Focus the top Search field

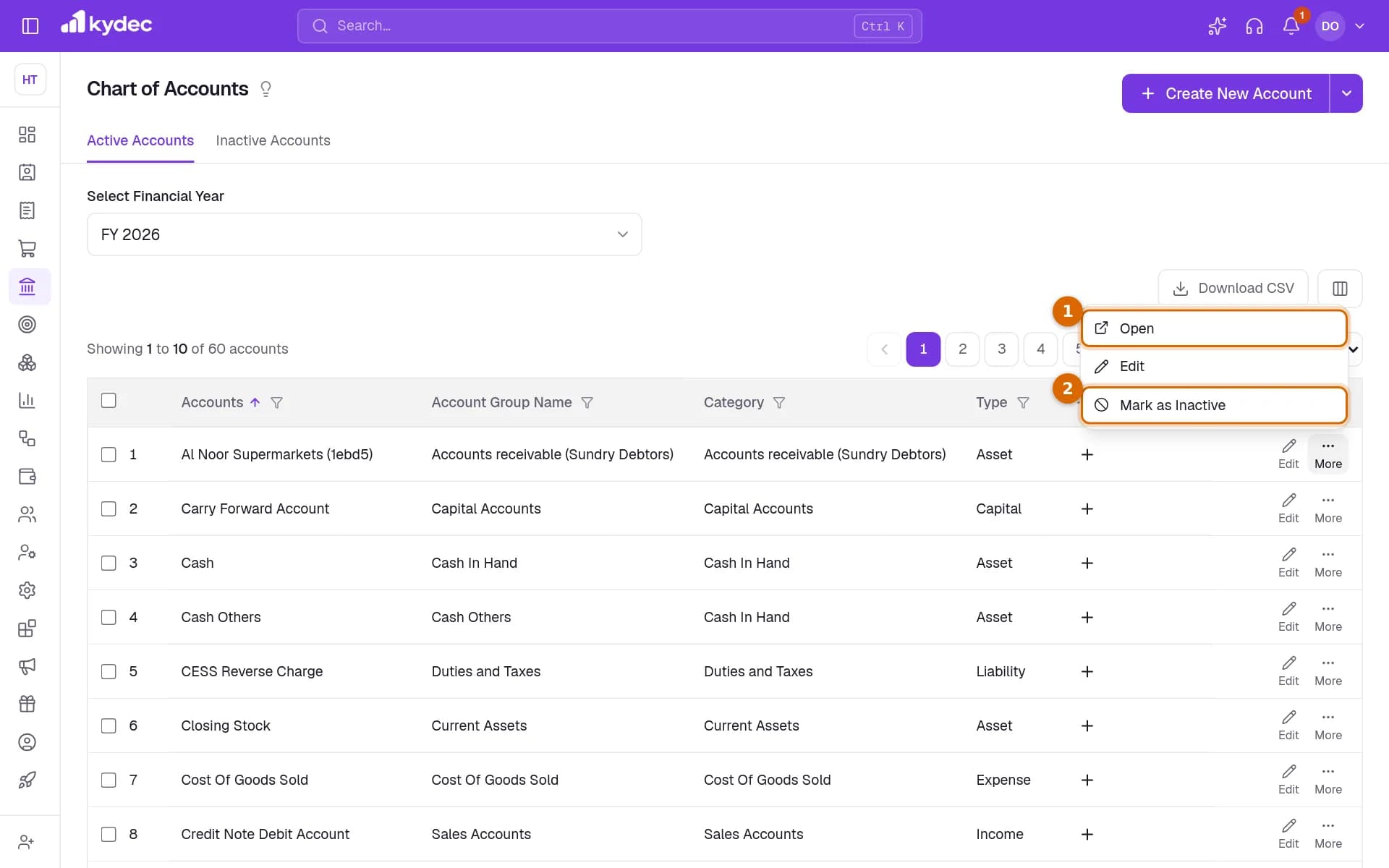(609, 26)
